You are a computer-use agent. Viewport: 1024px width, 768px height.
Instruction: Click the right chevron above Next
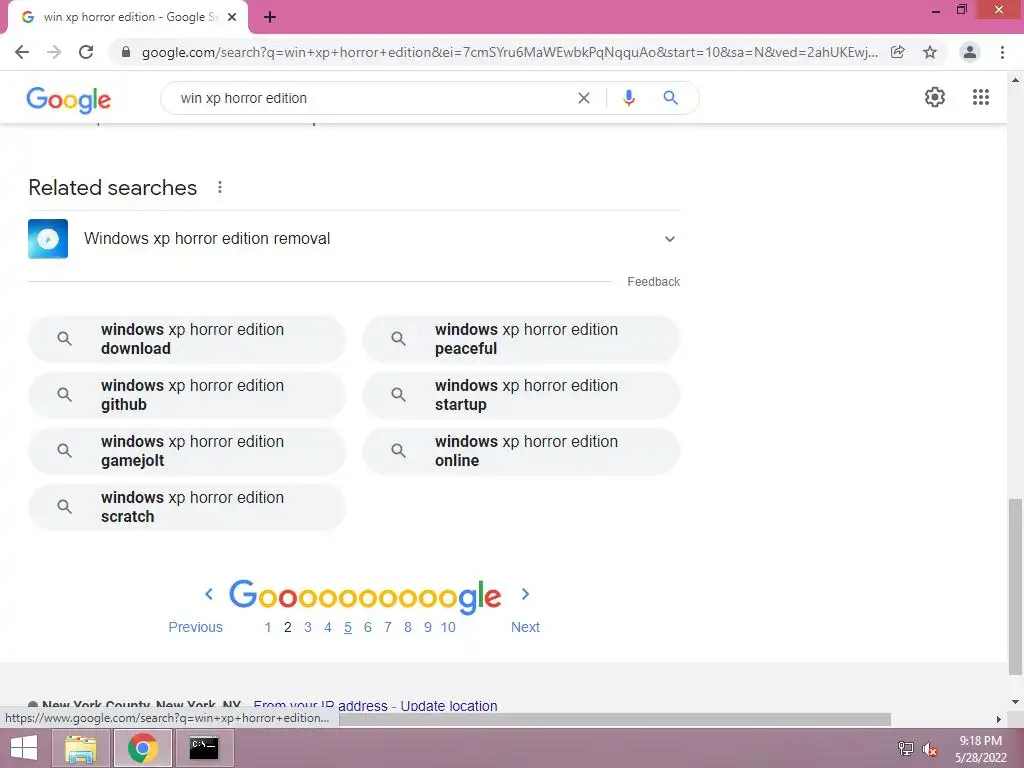[525, 594]
